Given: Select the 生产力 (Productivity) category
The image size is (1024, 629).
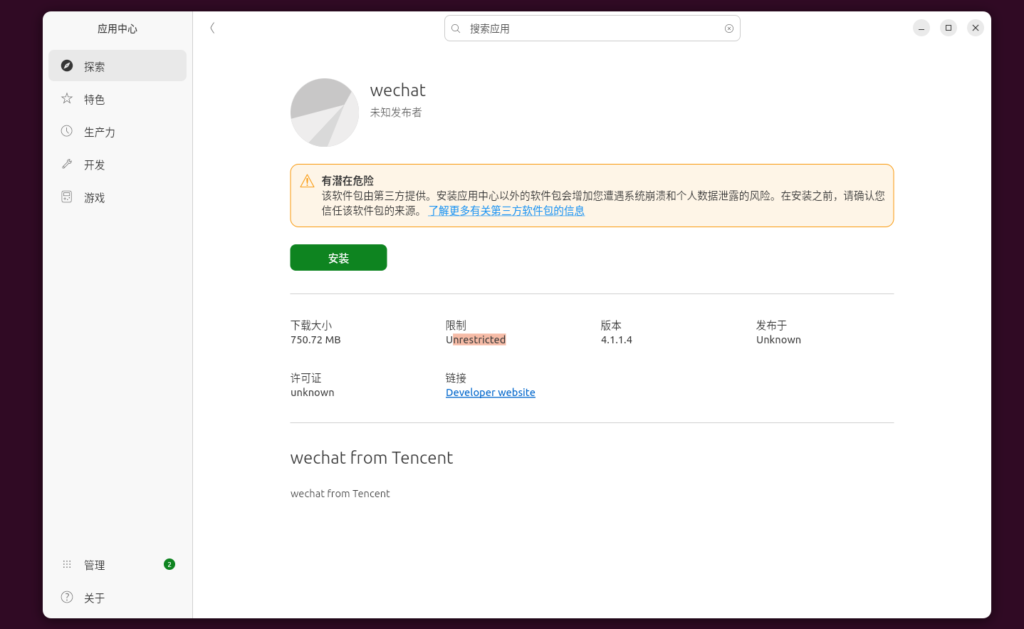Looking at the screenshot, I should tap(118, 132).
